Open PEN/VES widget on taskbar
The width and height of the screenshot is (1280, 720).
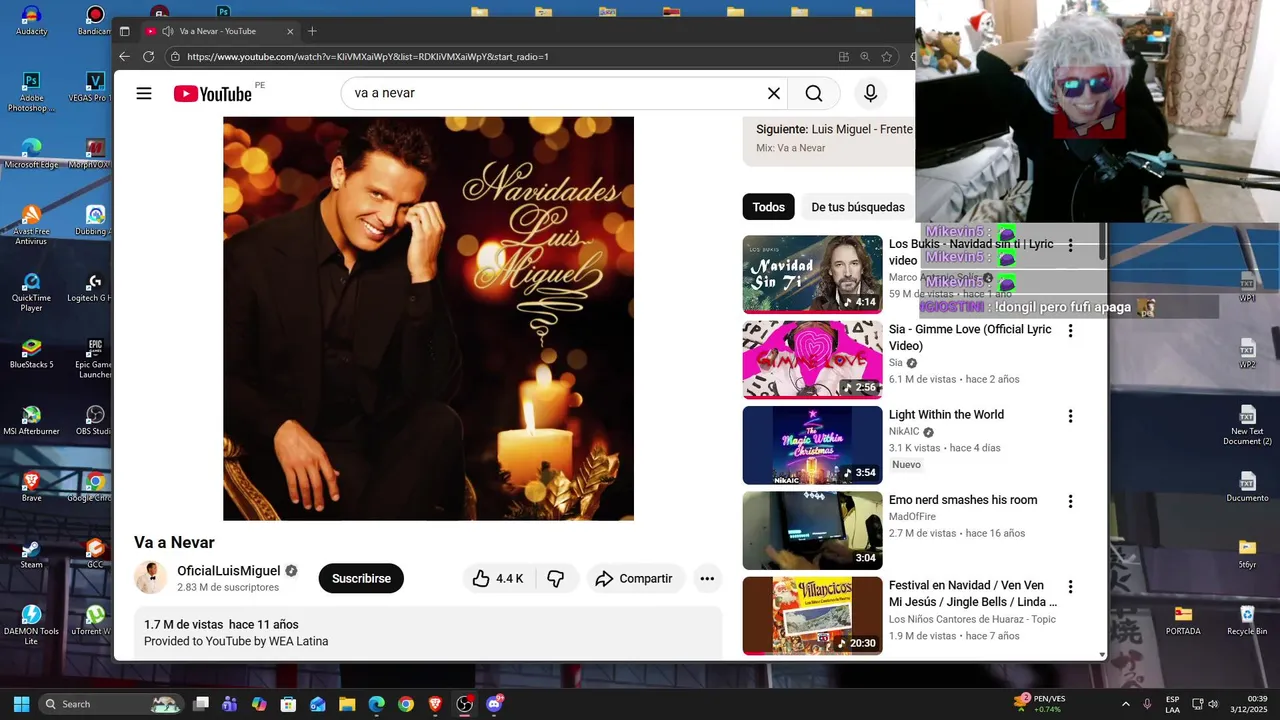[1039, 704]
